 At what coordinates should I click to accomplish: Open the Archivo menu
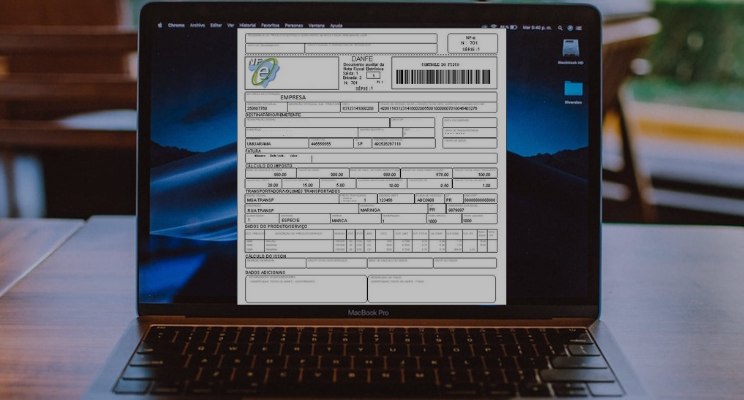click(197, 25)
